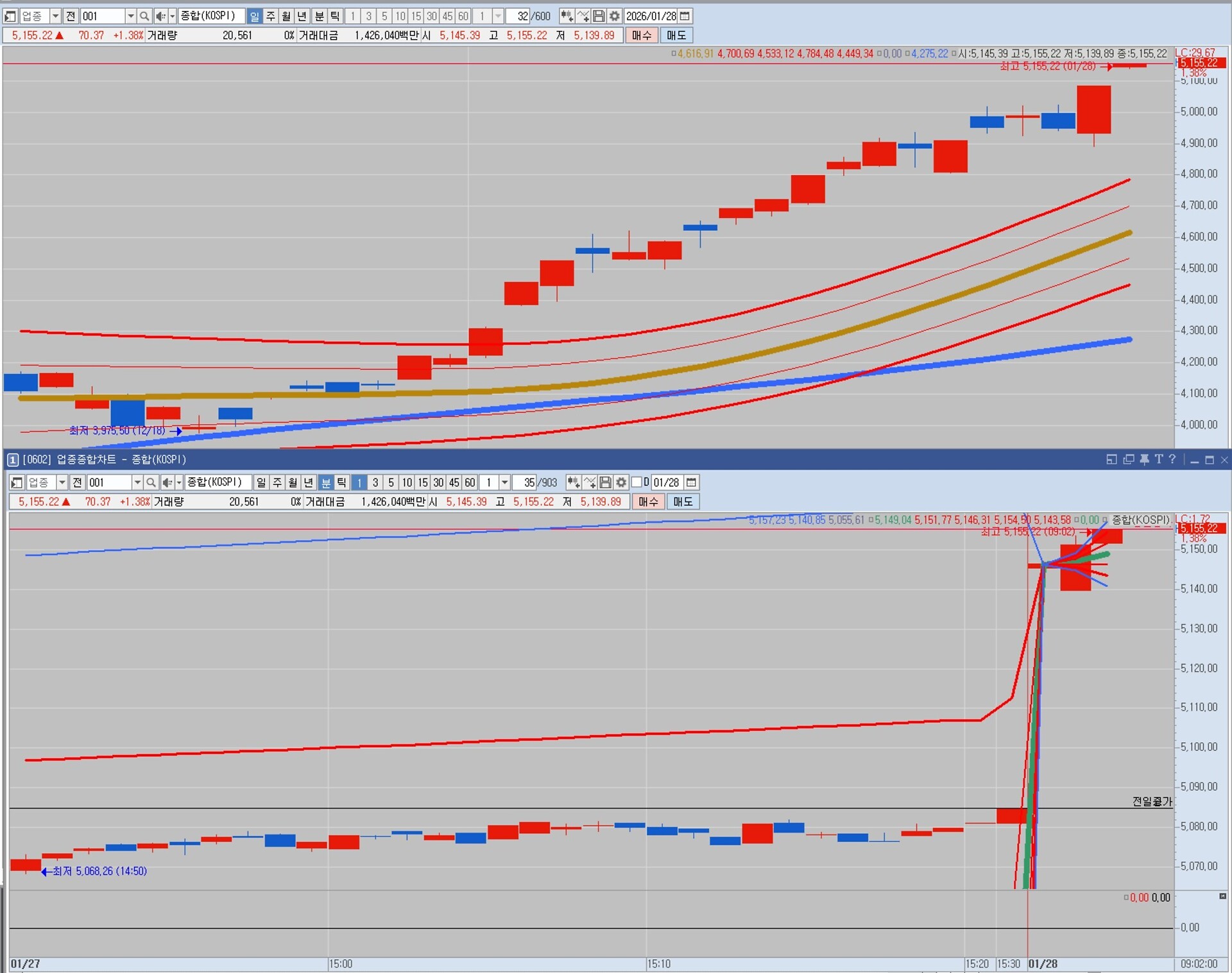Image resolution: width=1232 pixels, height=973 pixels.
Task: Click 매수 buy button in top chart
Action: pyautogui.click(x=641, y=35)
